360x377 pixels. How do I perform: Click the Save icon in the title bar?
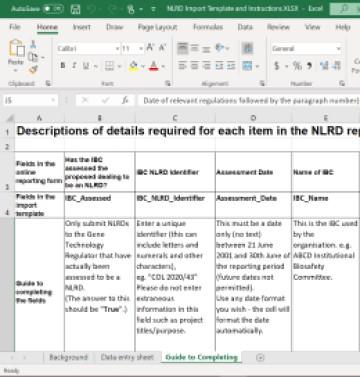tap(76, 9)
